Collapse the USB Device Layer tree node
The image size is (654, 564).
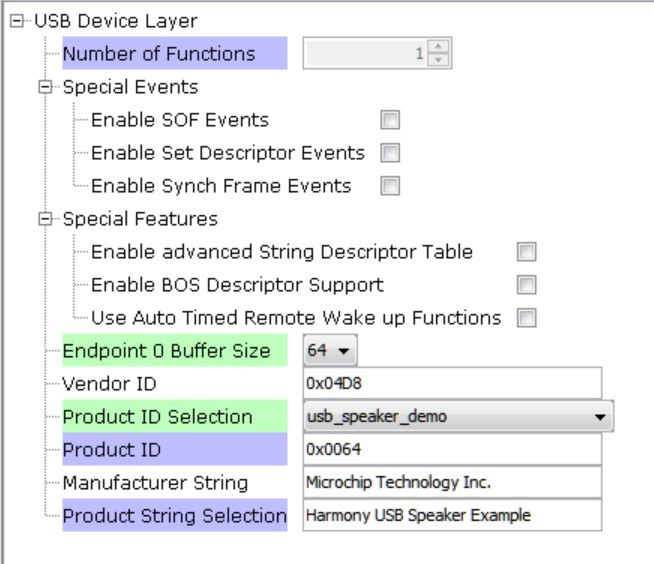tap(16, 21)
